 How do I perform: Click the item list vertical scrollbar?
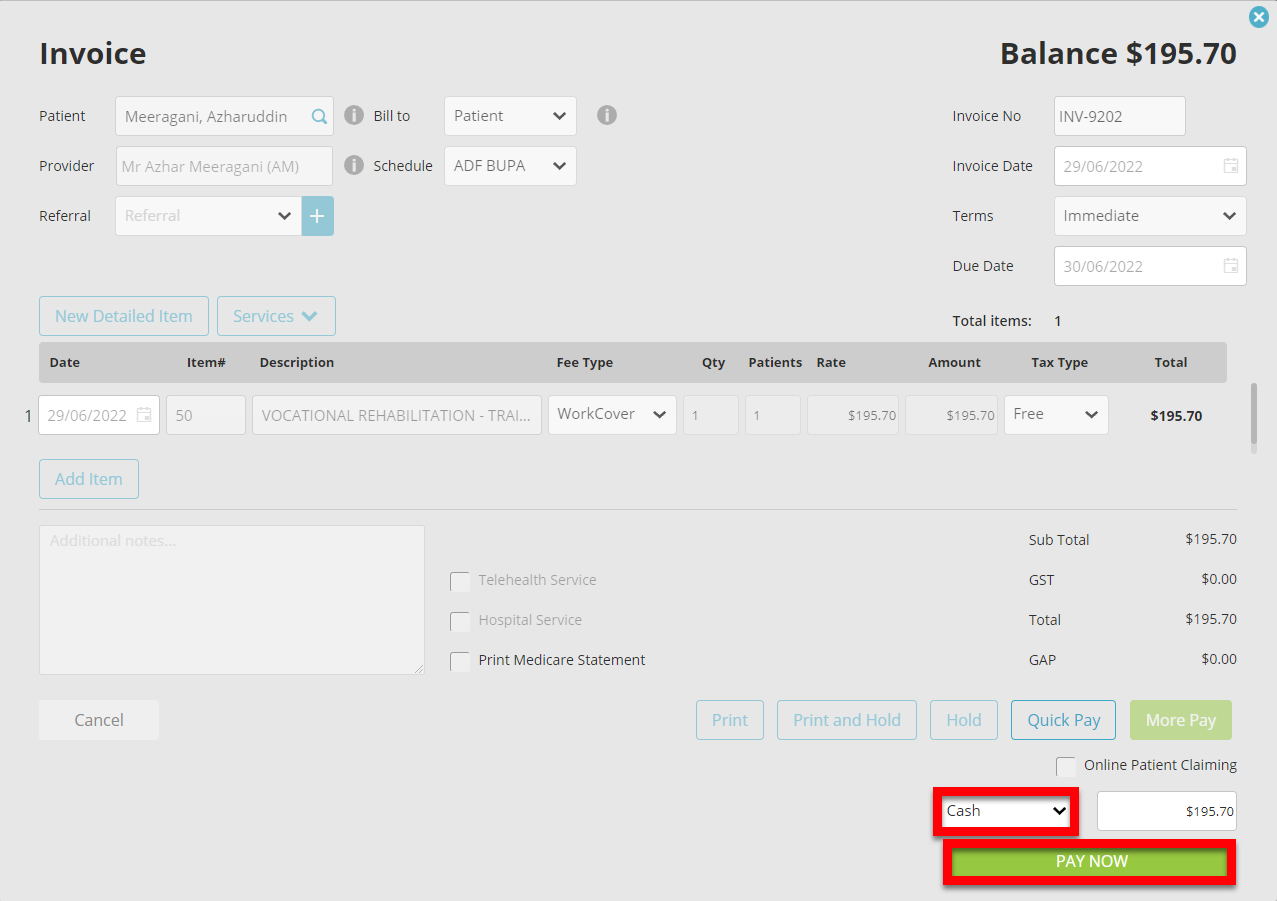[x=1254, y=413]
